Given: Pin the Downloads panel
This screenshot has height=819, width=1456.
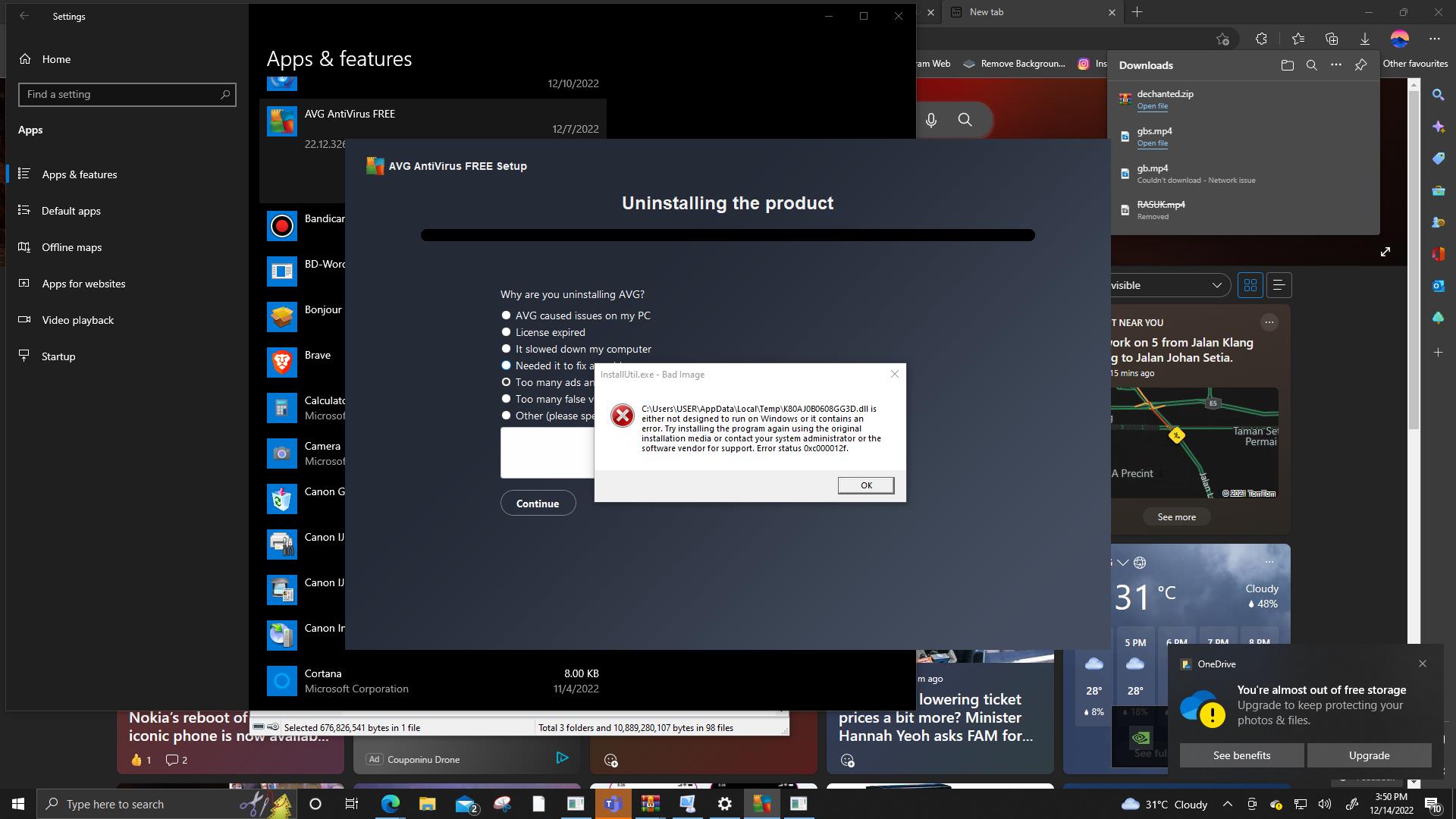Looking at the screenshot, I should 1360,65.
